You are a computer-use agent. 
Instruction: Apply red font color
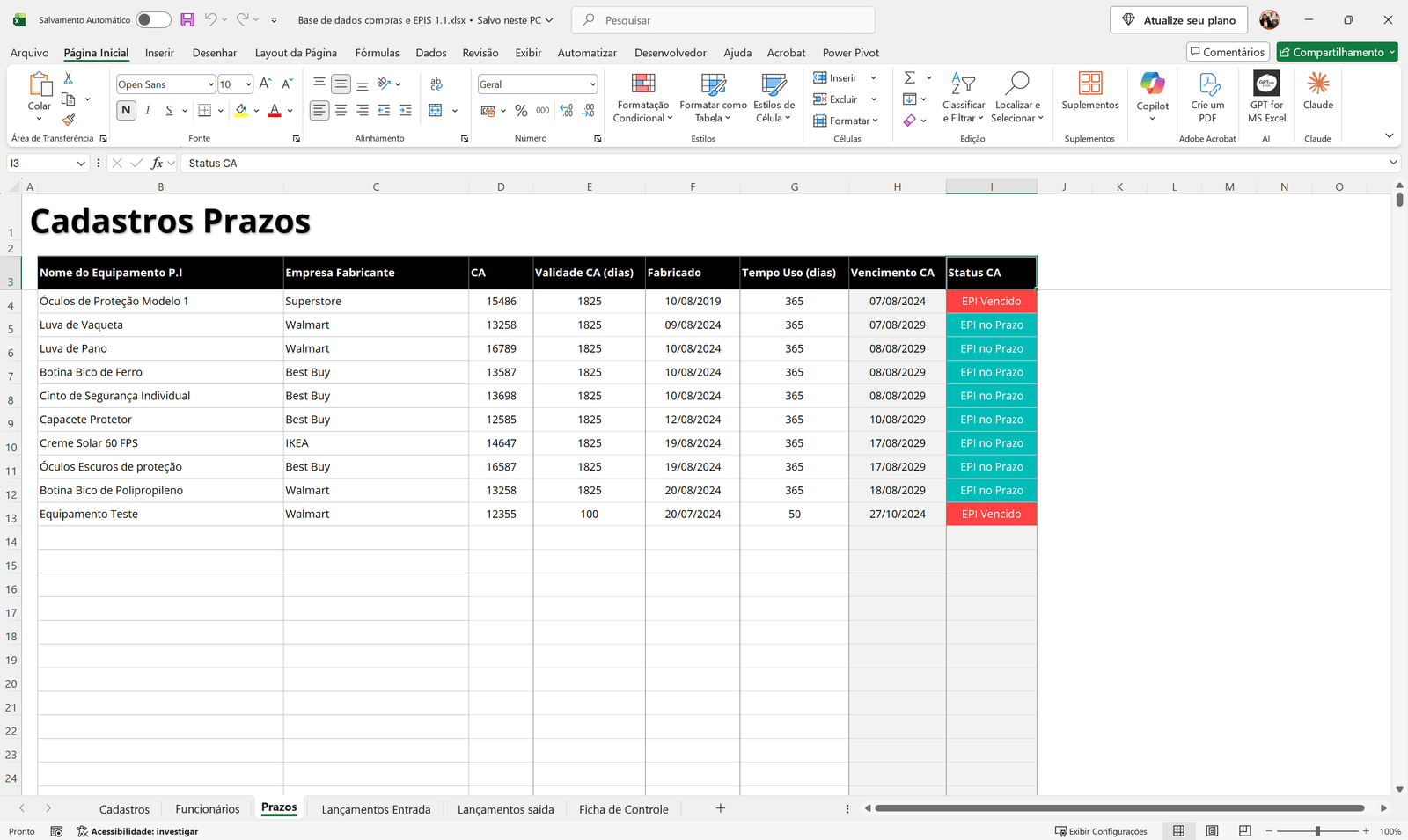(x=275, y=111)
